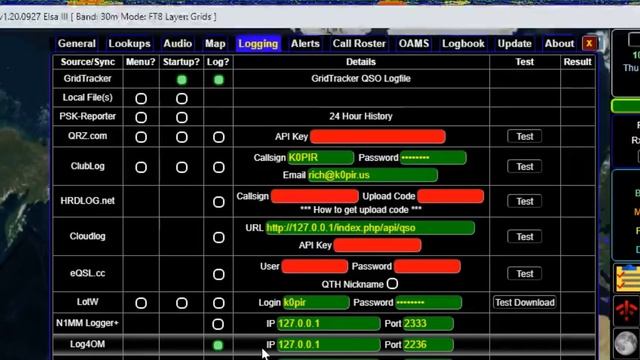Click the Cloudlog Test button

point(524,237)
